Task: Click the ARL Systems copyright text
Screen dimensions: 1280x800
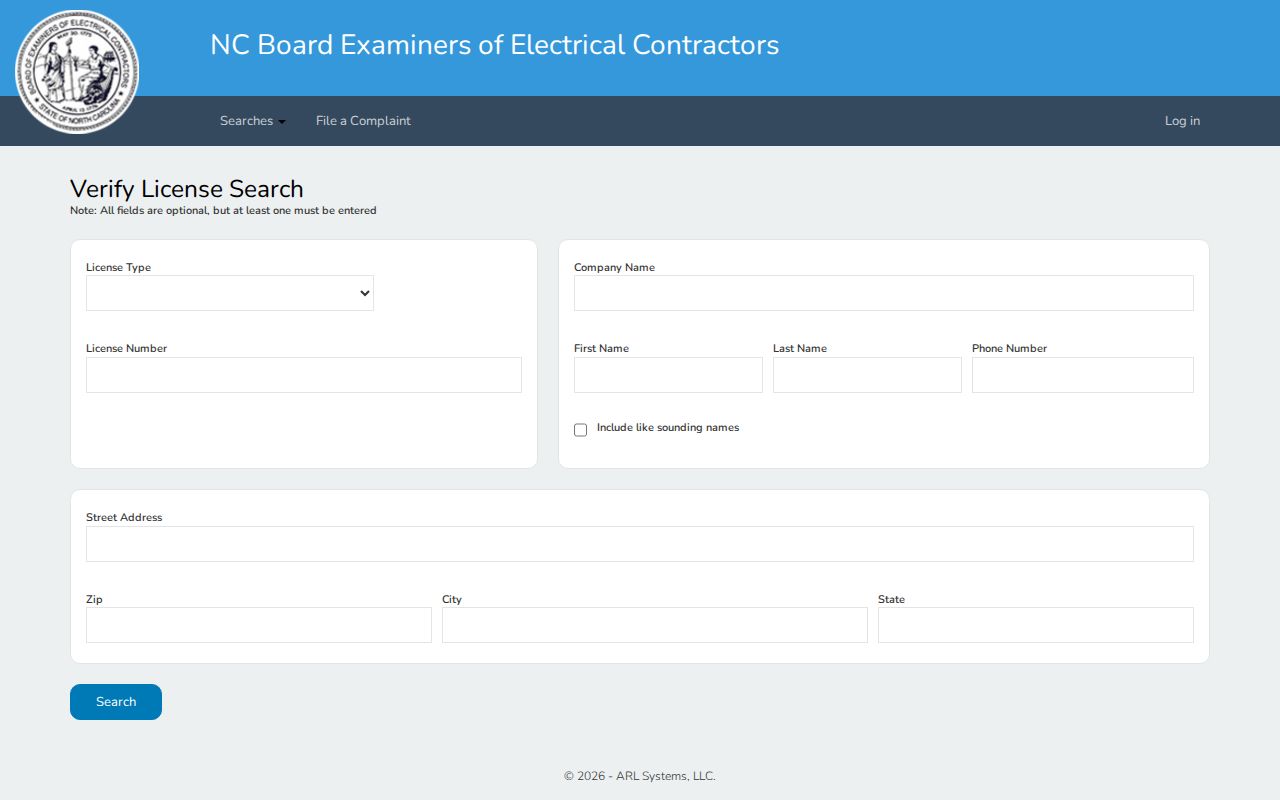Action: coord(640,776)
